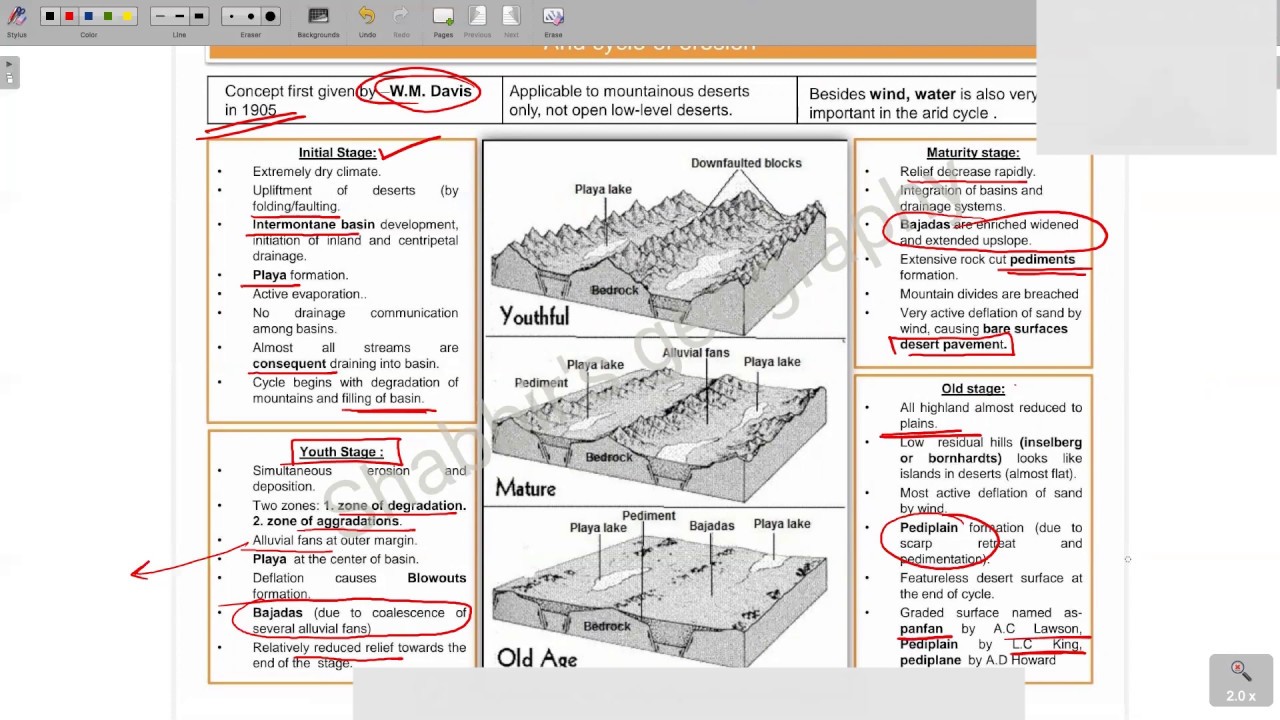1280x720 pixels.
Task: Click the "panfan" term in Old stage
Action: 921,629
